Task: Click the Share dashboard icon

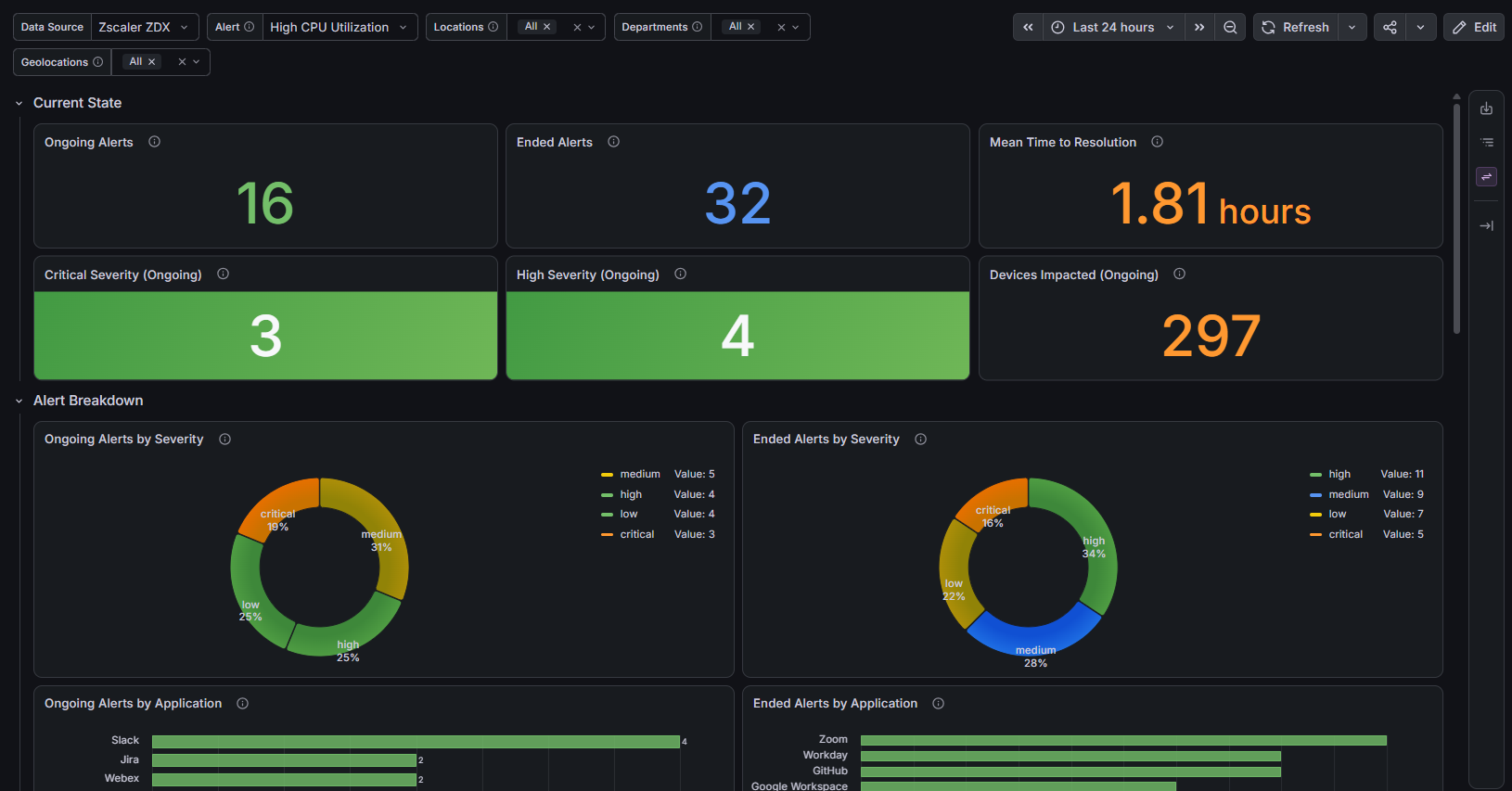Action: point(1390,27)
